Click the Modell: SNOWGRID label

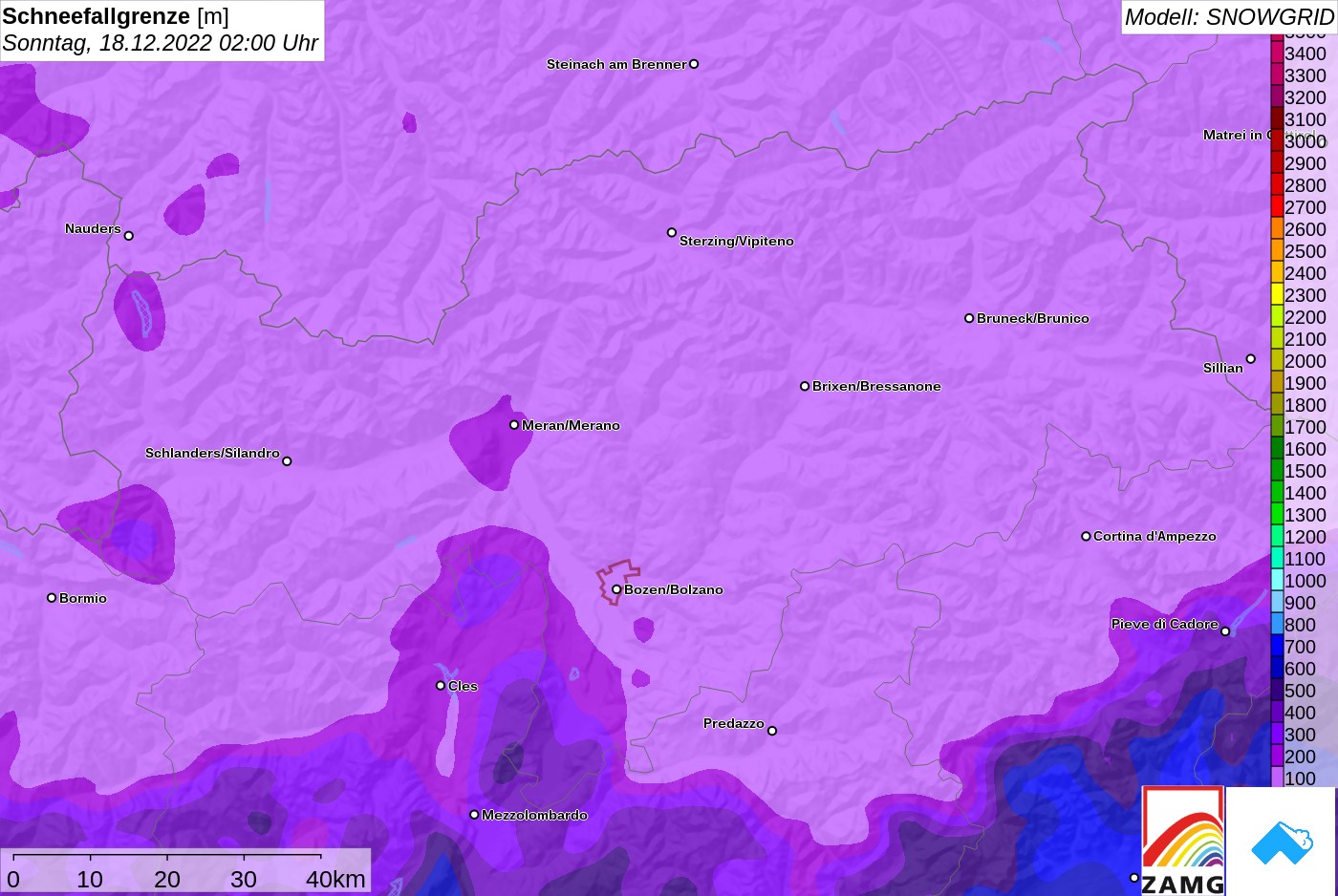click(x=1229, y=17)
